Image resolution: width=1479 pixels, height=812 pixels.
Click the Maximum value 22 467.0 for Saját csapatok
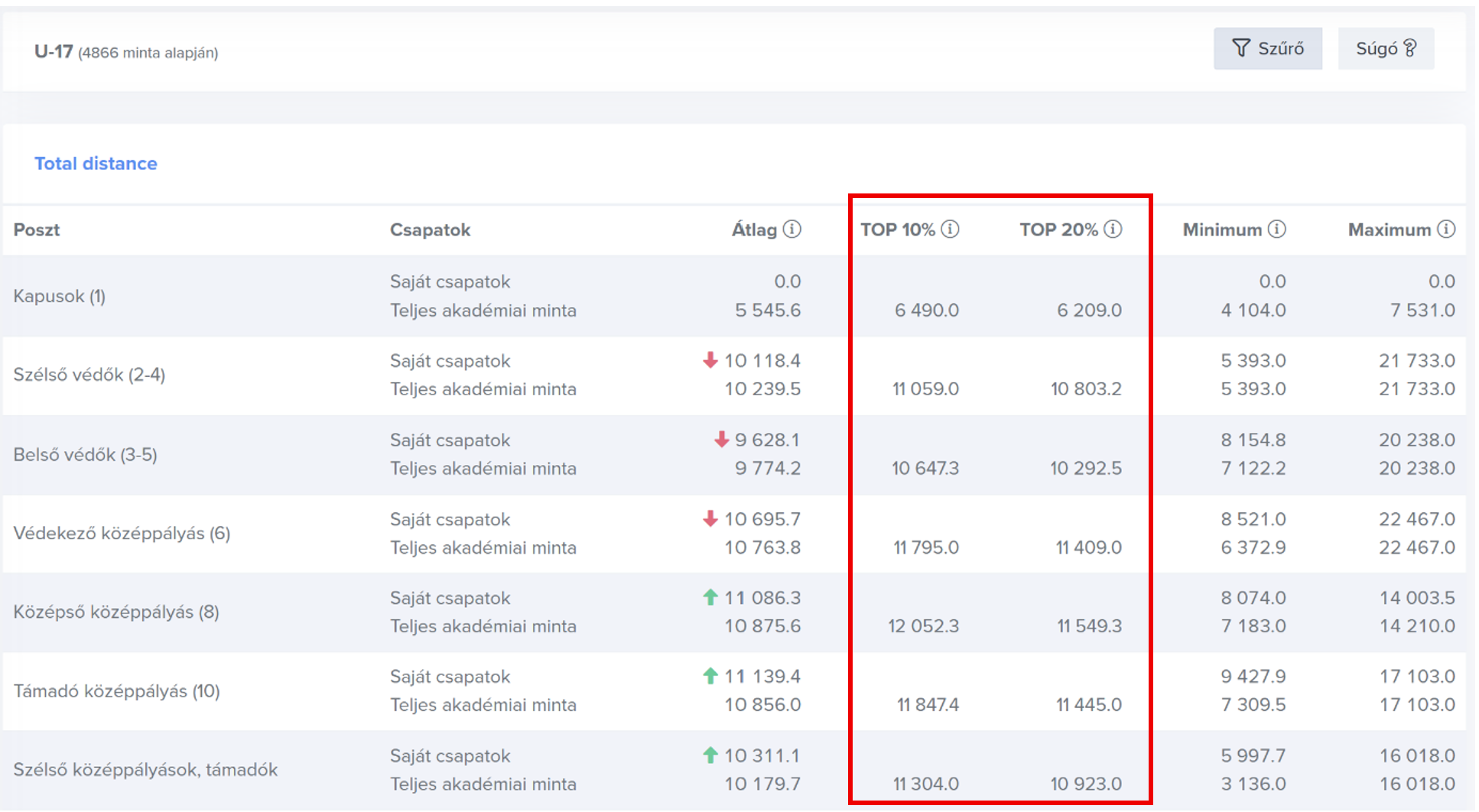tap(1416, 519)
